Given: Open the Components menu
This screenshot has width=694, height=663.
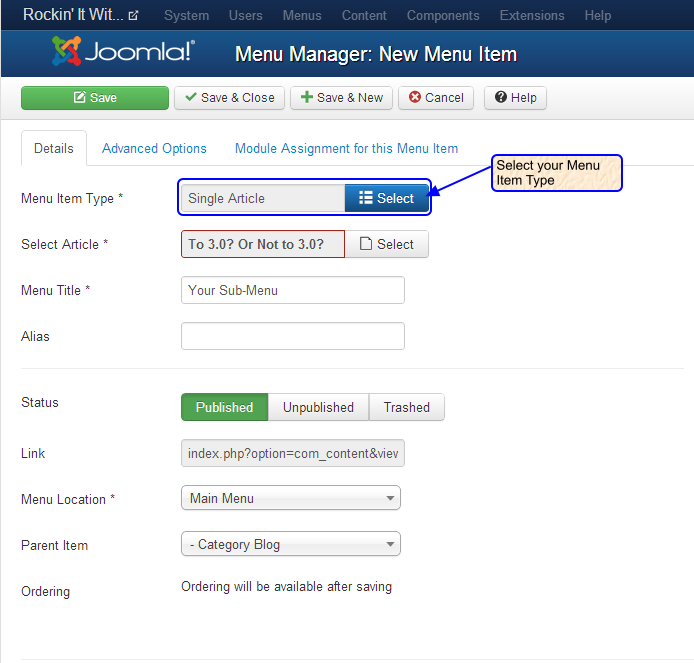Looking at the screenshot, I should [443, 15].
